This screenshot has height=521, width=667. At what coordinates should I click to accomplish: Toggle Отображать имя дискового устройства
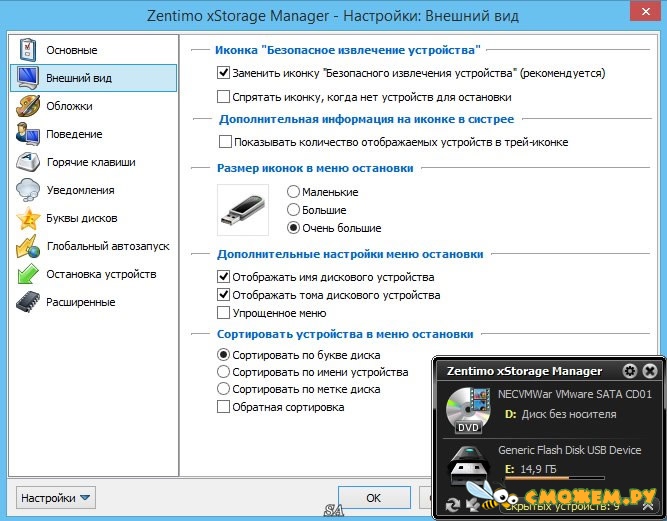223,277
